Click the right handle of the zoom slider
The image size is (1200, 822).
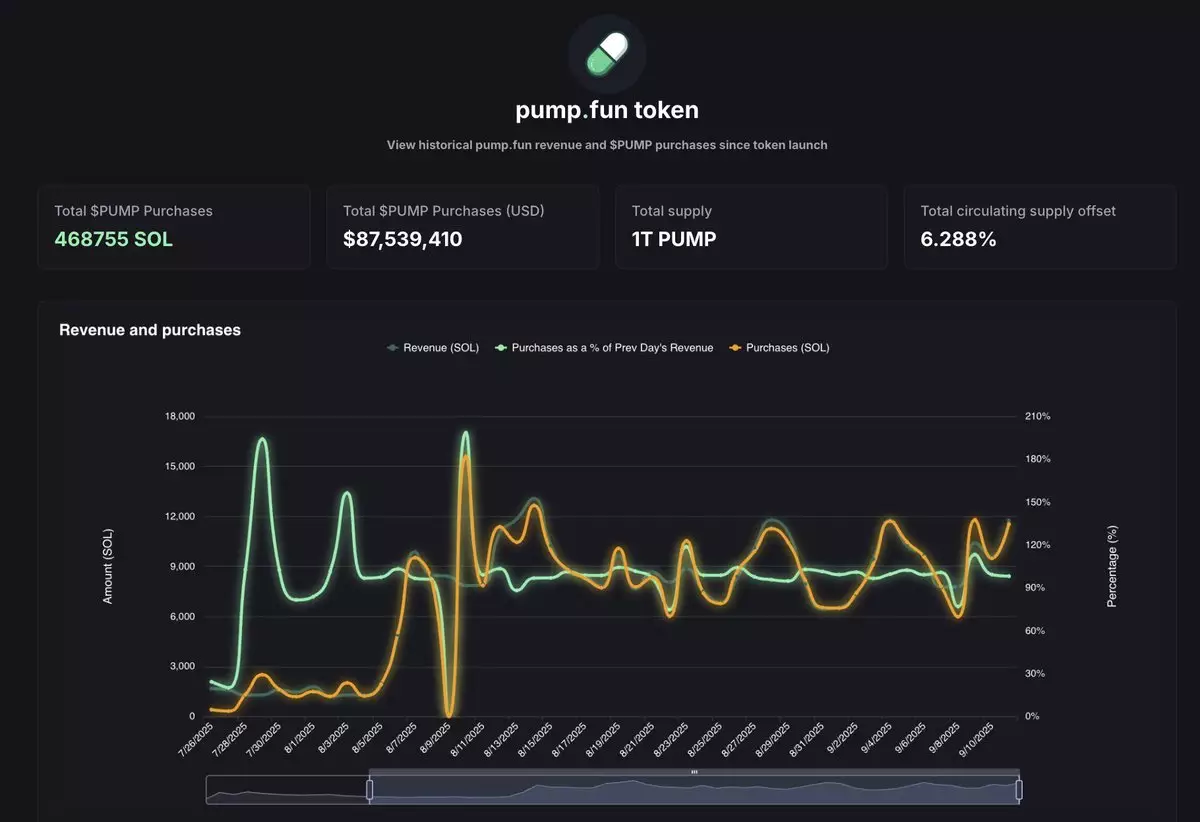1019,790
